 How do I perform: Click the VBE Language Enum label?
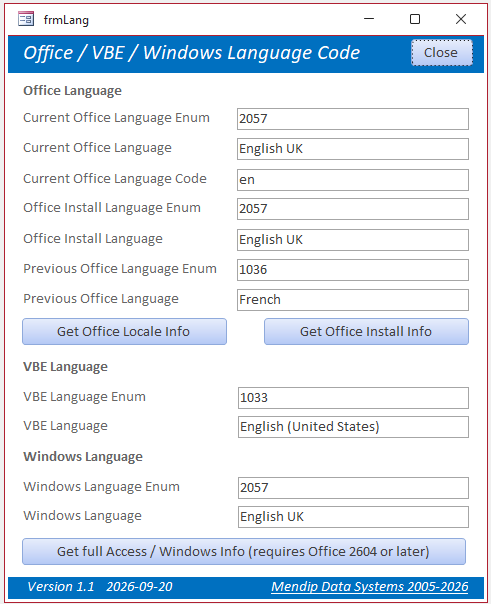pyautogui.click(x=84, y=397)
